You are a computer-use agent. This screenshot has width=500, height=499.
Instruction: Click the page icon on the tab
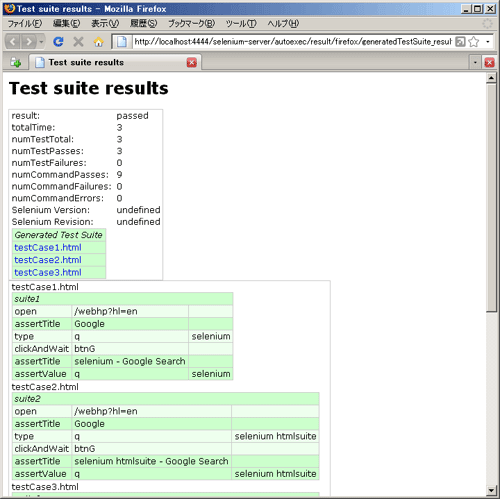tap(40, 62)
